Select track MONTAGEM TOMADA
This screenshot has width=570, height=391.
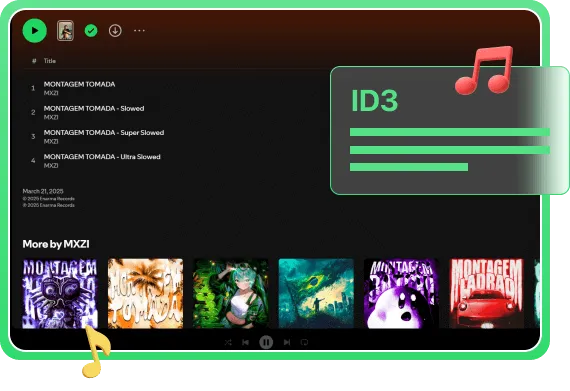pyautogui.click(x=79, y=84)
